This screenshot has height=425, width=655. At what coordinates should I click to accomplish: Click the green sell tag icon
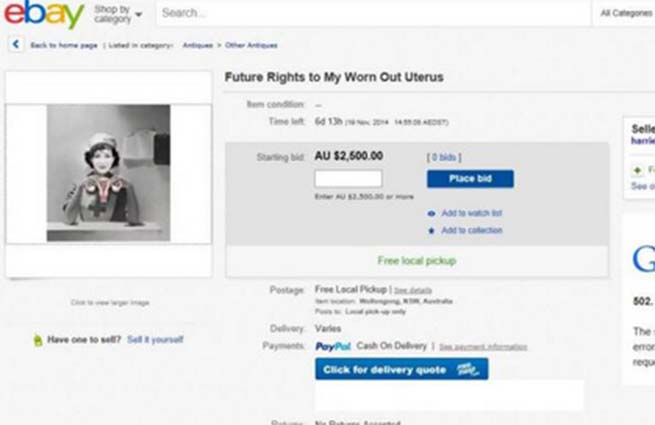[x=38, y=340]
